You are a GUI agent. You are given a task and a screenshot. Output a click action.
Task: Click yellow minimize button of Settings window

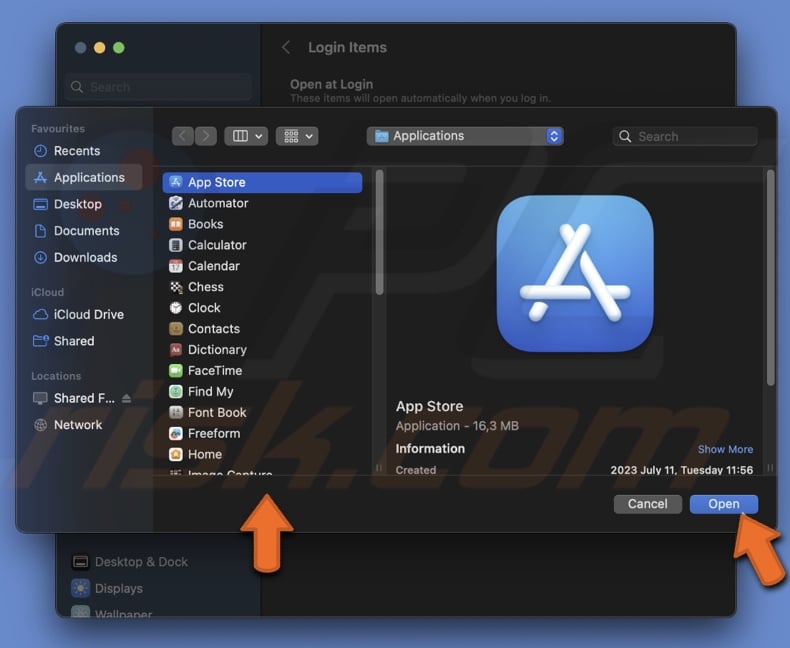click(x=100, y=47)
